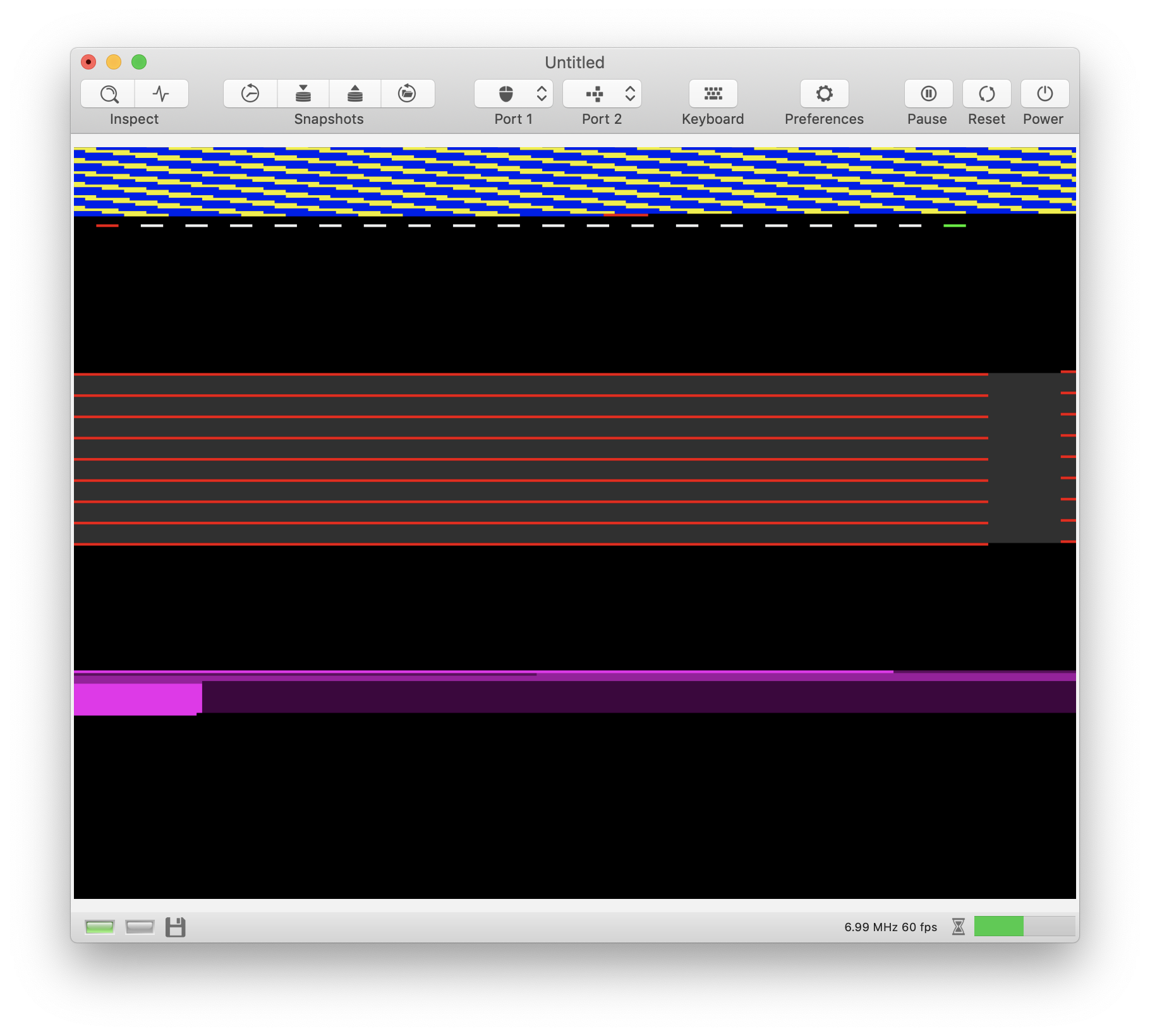Open snapshot browser folder icon
This screenshot has height=1036, width=1150.
click(407, 93)
